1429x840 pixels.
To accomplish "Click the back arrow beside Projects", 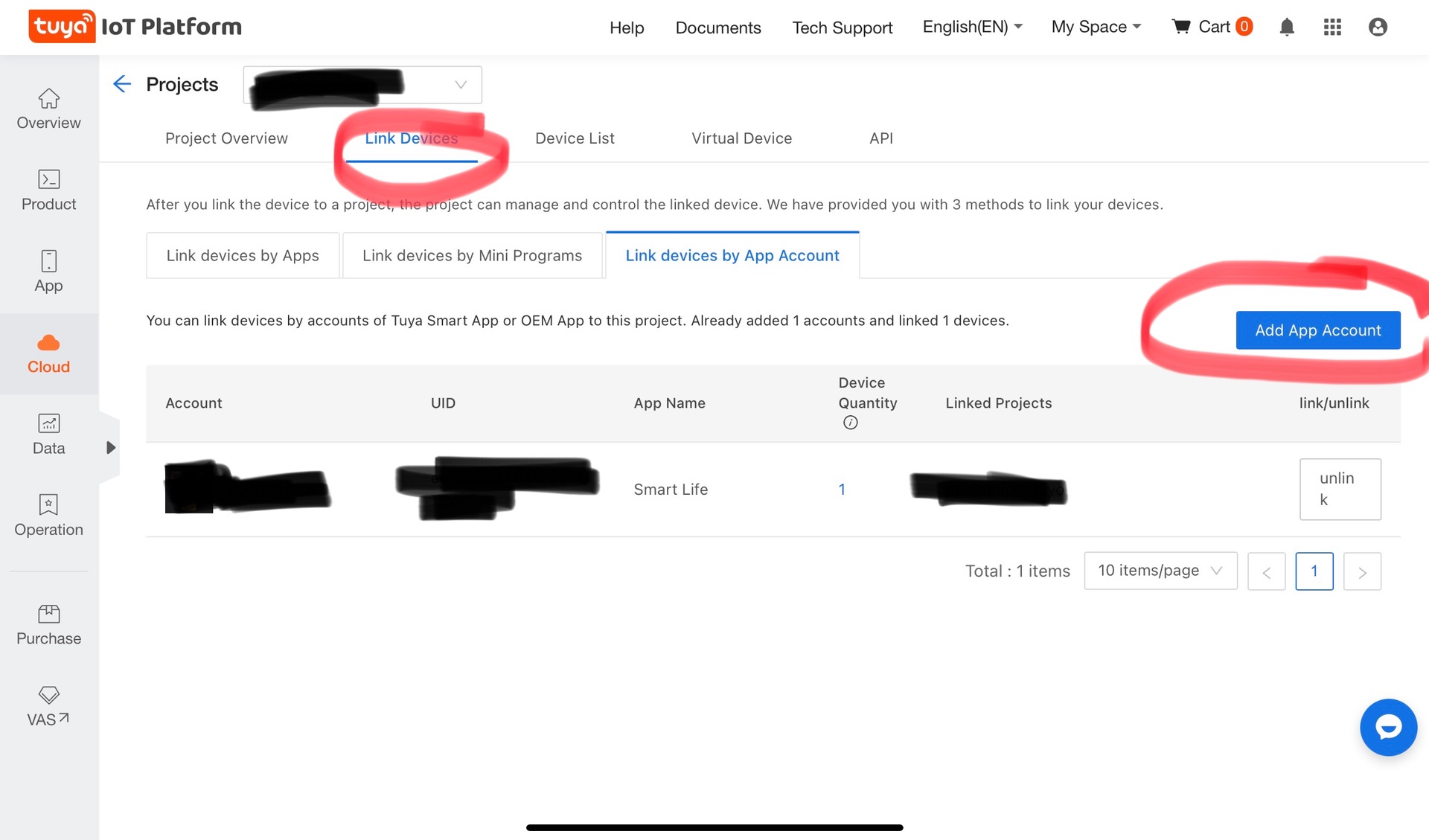I will click(x=122, y=84).
